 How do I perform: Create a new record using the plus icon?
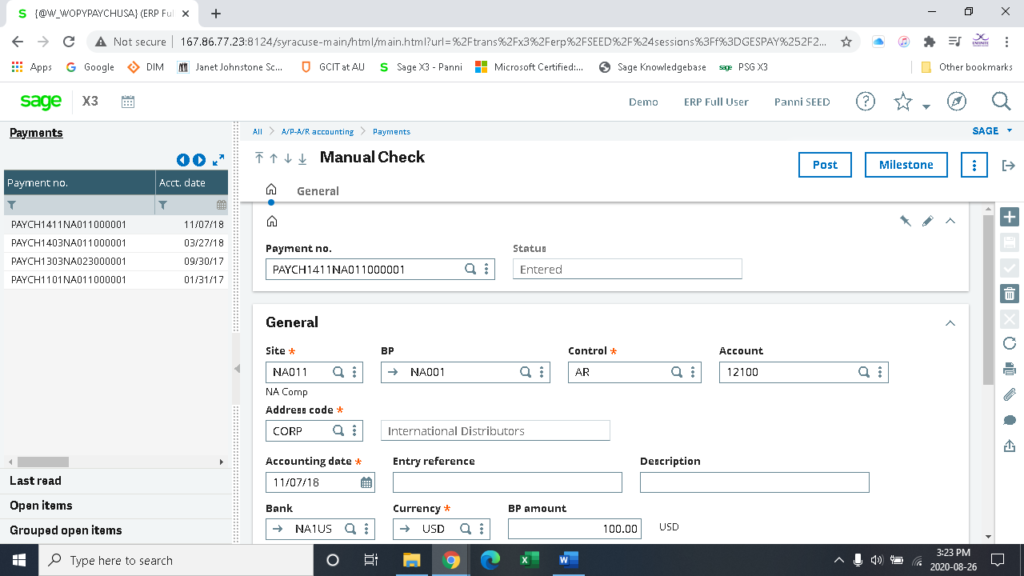coord(1009,216)
